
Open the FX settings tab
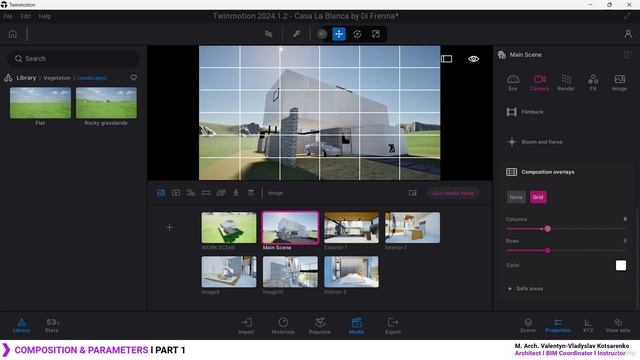(x=593, y=82)
